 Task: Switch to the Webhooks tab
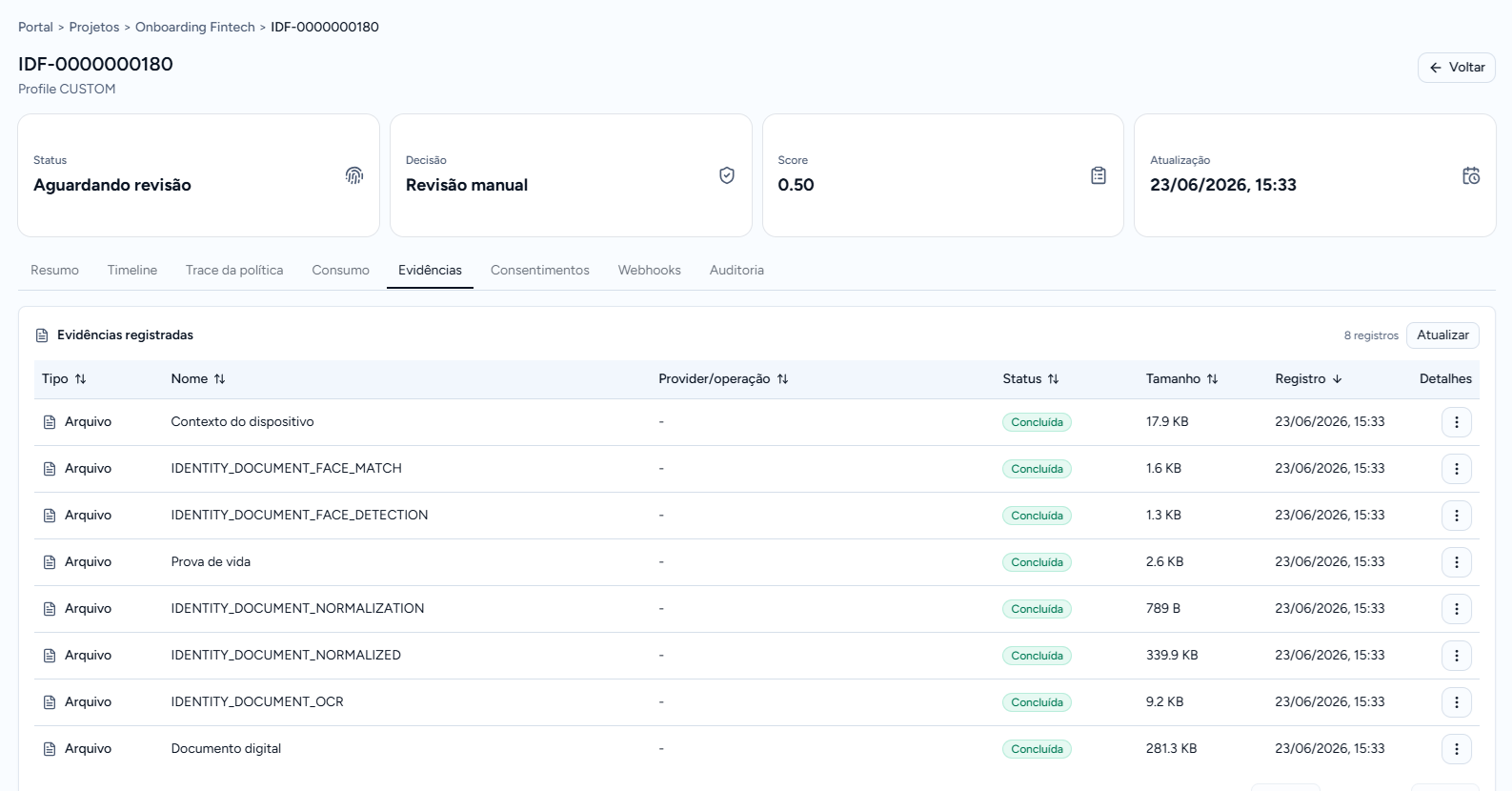click(650, 271)
